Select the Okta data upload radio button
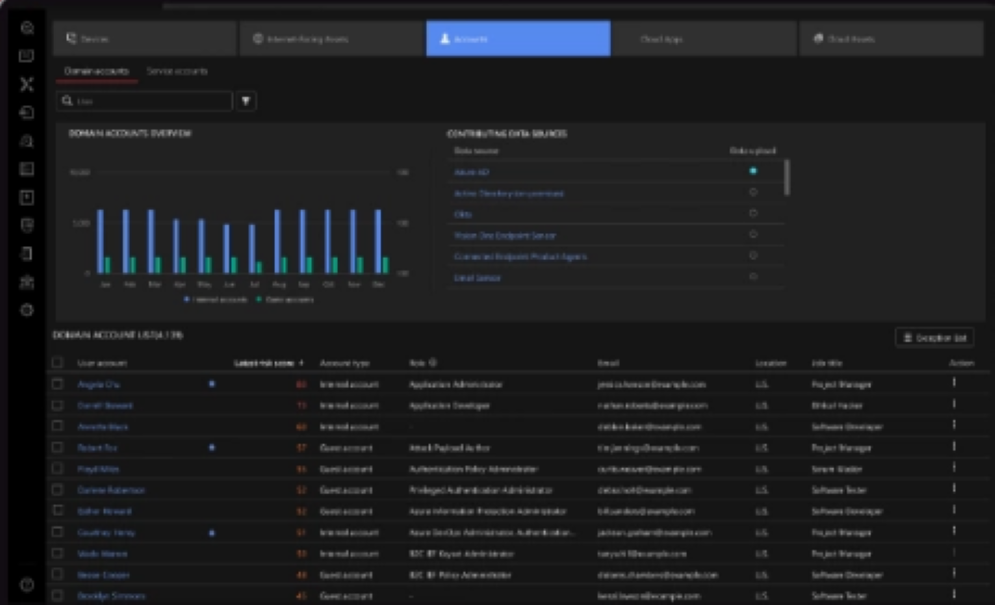 click(753, 214)
